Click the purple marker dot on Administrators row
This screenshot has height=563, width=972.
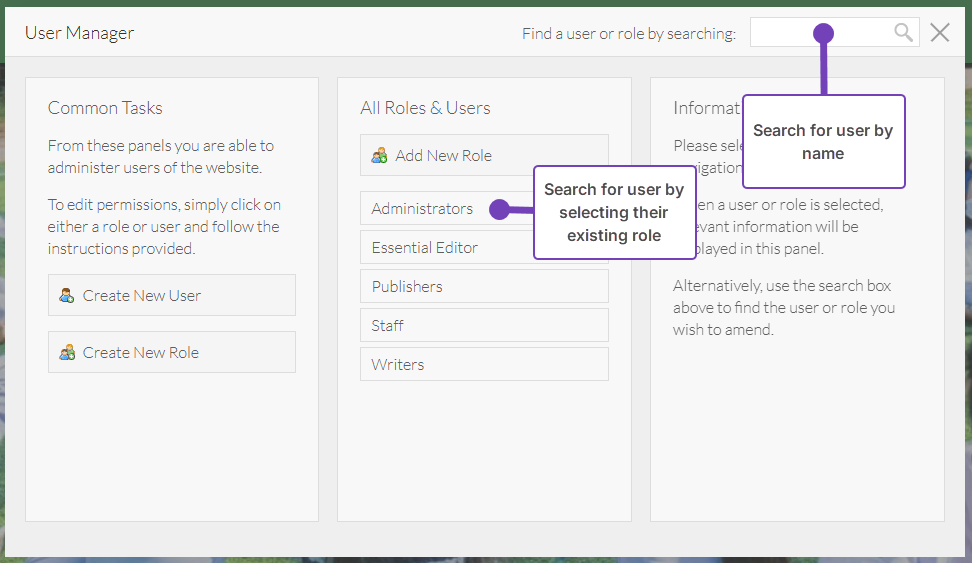pyautogui.click(x=497, y=209)
